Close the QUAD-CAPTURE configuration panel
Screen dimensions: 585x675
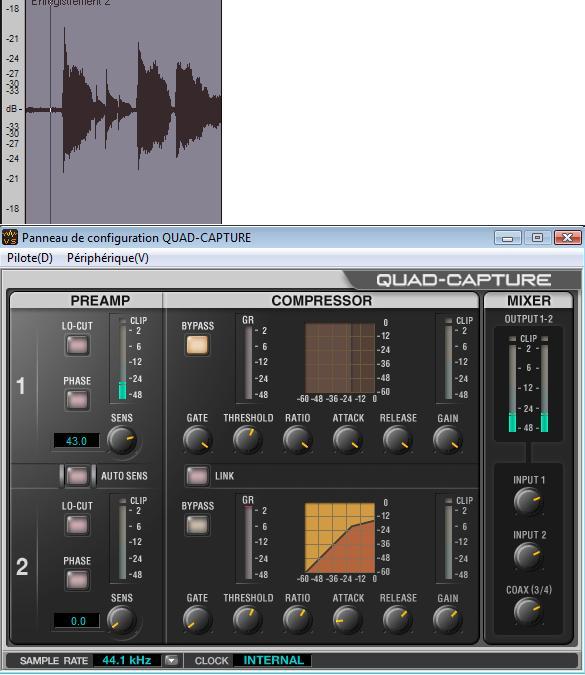[568, 238]
